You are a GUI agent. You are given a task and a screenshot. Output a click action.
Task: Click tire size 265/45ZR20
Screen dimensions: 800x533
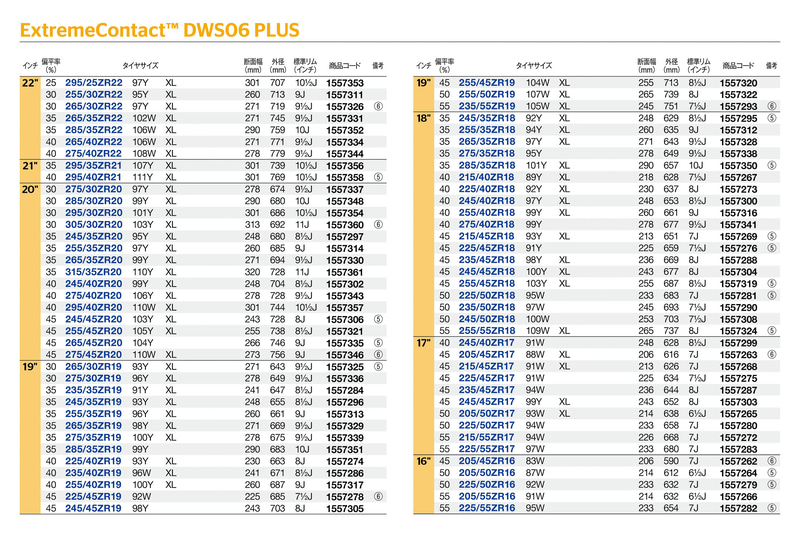94,343
